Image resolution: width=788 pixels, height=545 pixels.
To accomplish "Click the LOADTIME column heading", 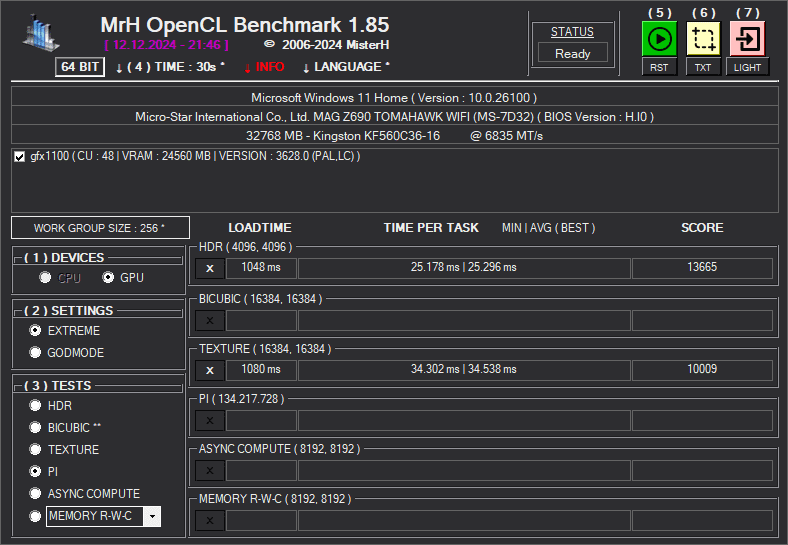I will (x=260, y=228).
